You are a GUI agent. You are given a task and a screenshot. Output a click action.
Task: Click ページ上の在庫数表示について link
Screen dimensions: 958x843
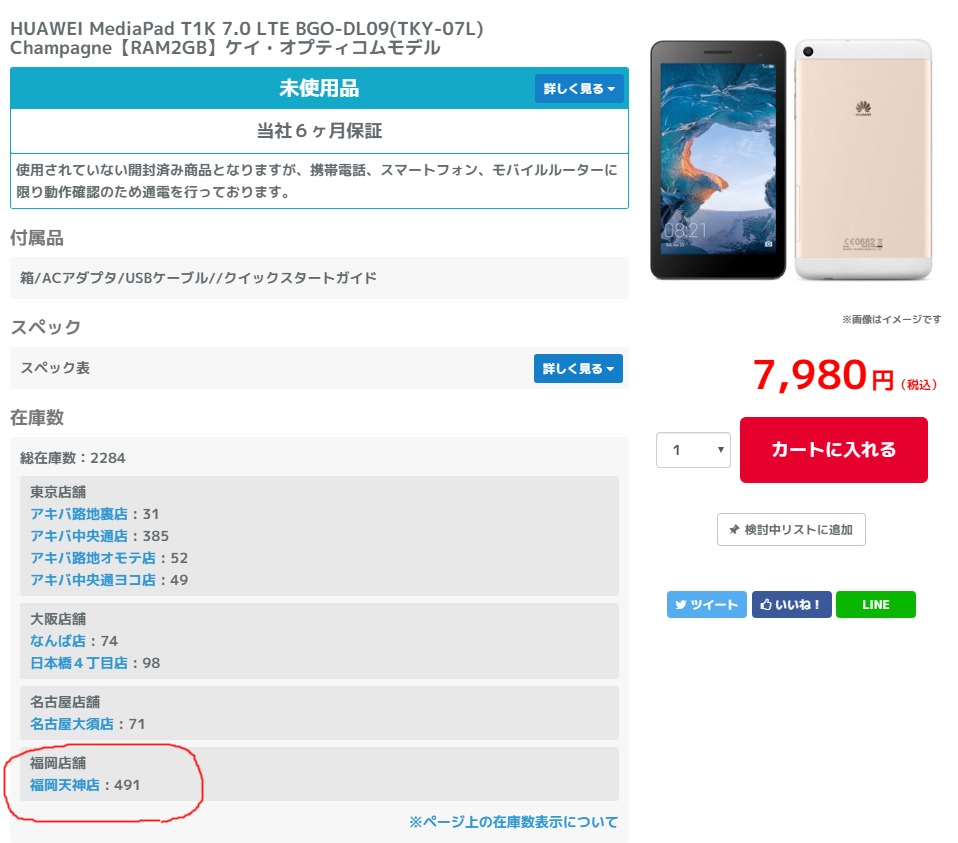513,822
